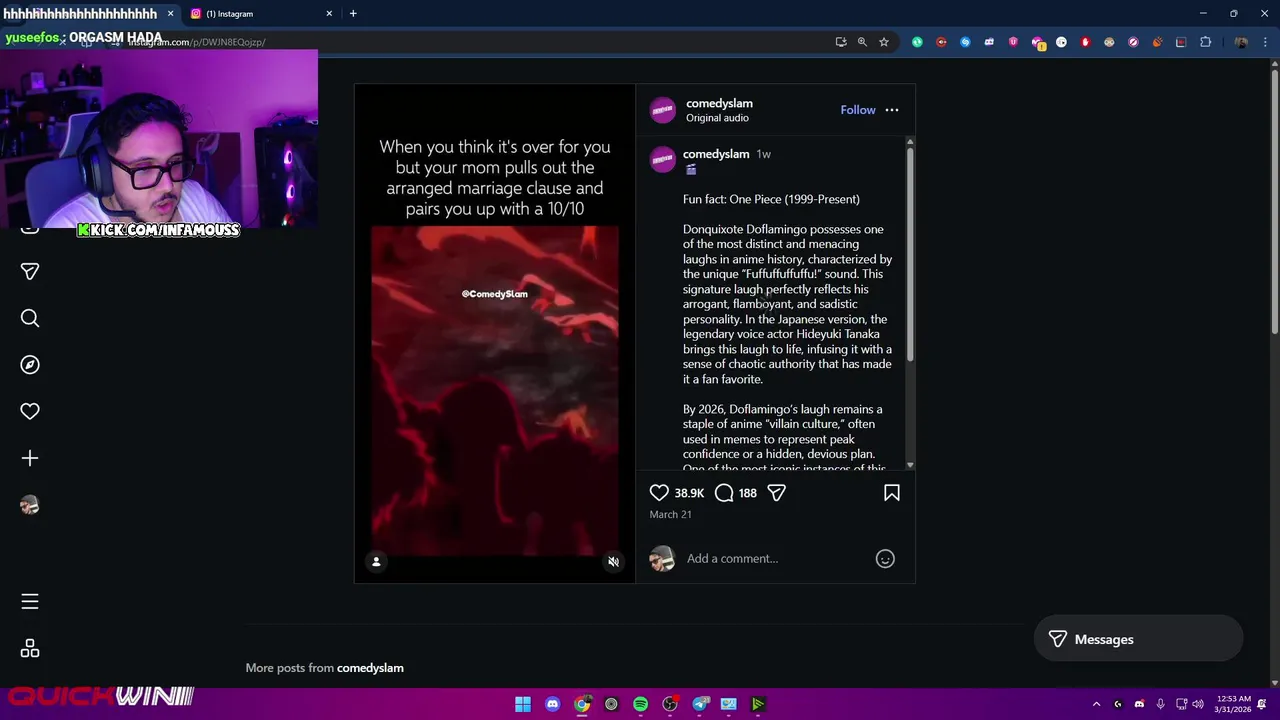1280x720 pixels.
Task: Open the comedyslam link under More posts
Action: coord(370,668)
